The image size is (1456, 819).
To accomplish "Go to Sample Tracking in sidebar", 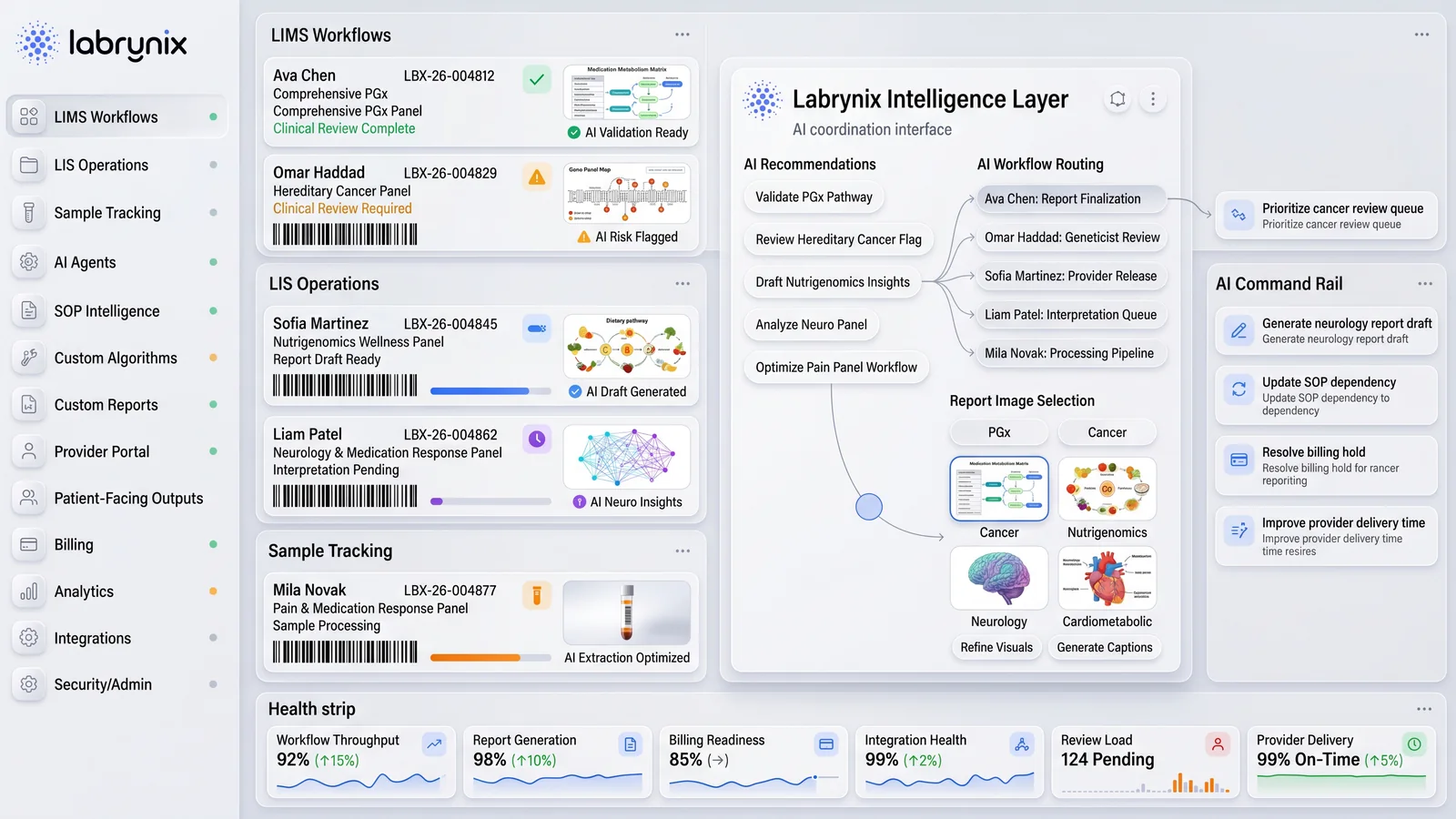I will pos(116,213).
